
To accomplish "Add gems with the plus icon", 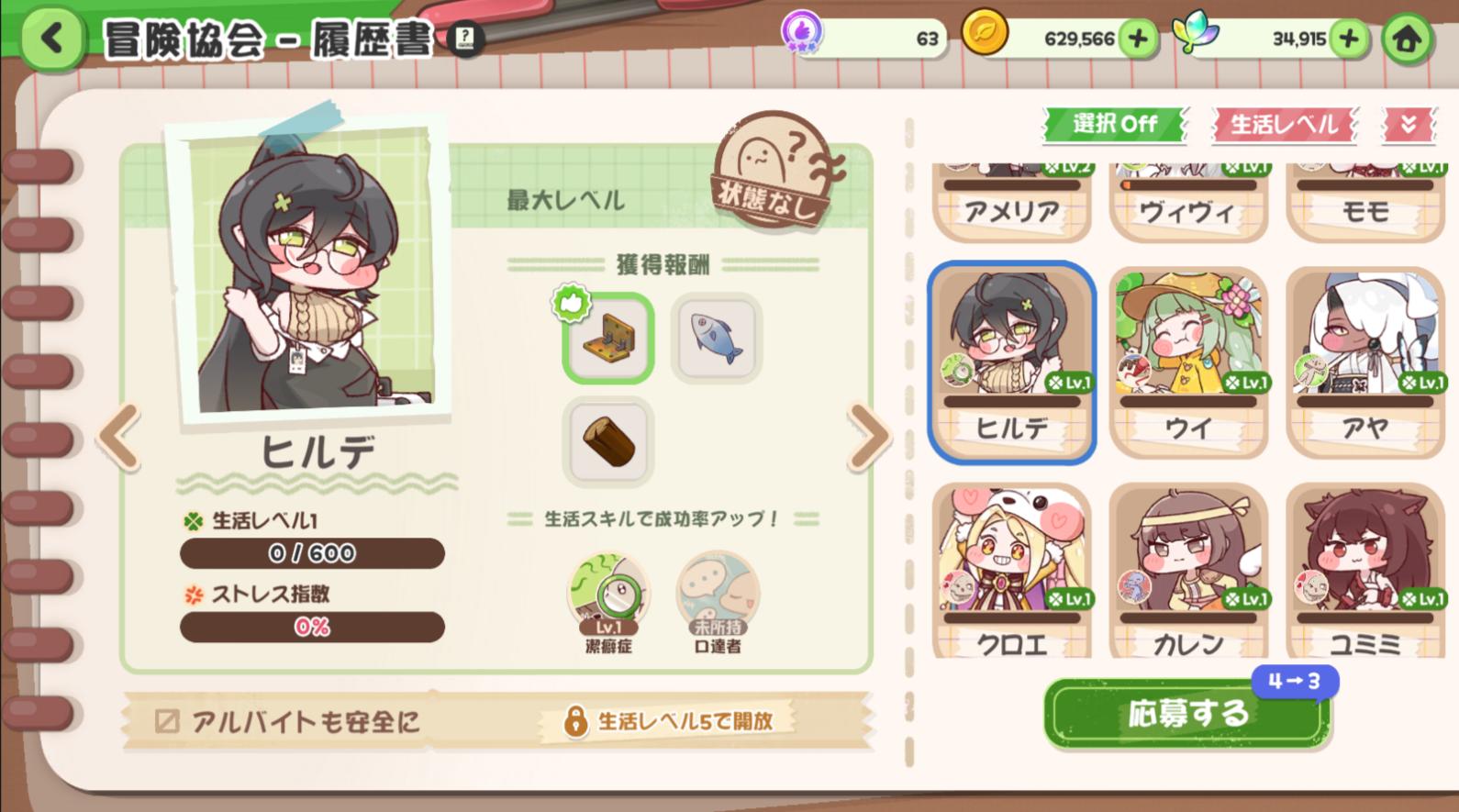I will click(1349, 39).
